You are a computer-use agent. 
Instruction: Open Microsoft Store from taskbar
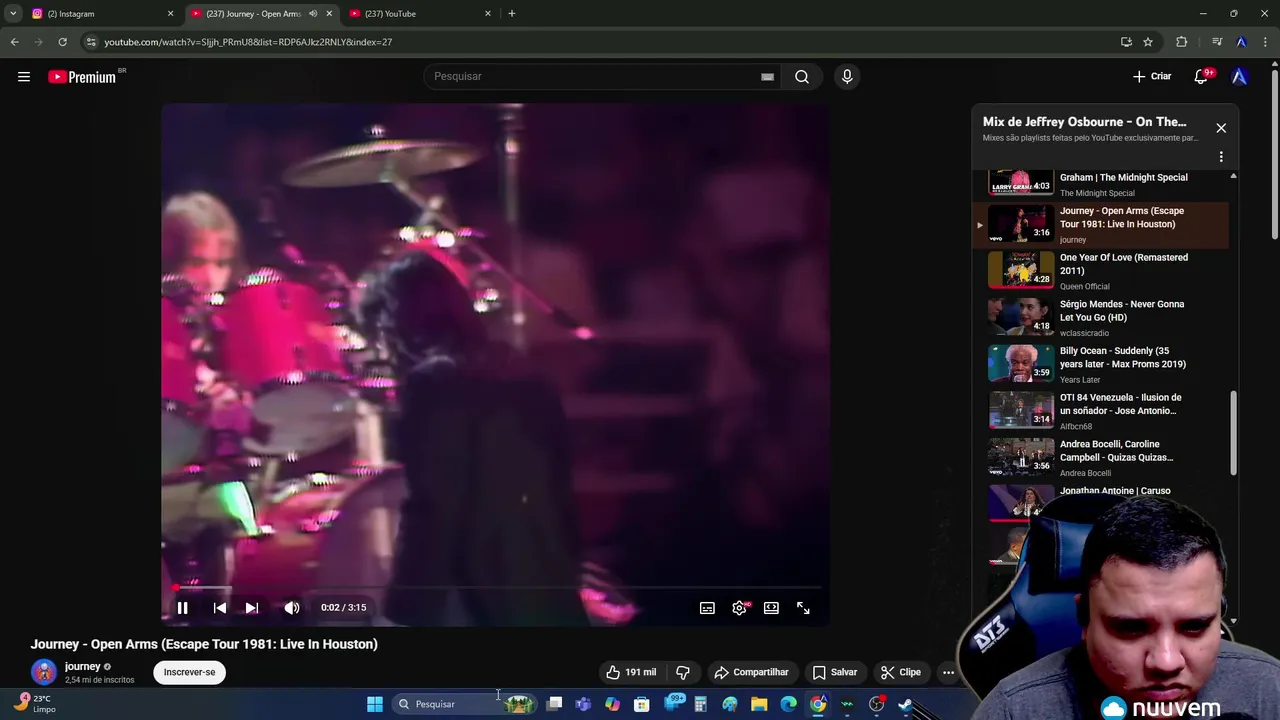tap(642, 704)
